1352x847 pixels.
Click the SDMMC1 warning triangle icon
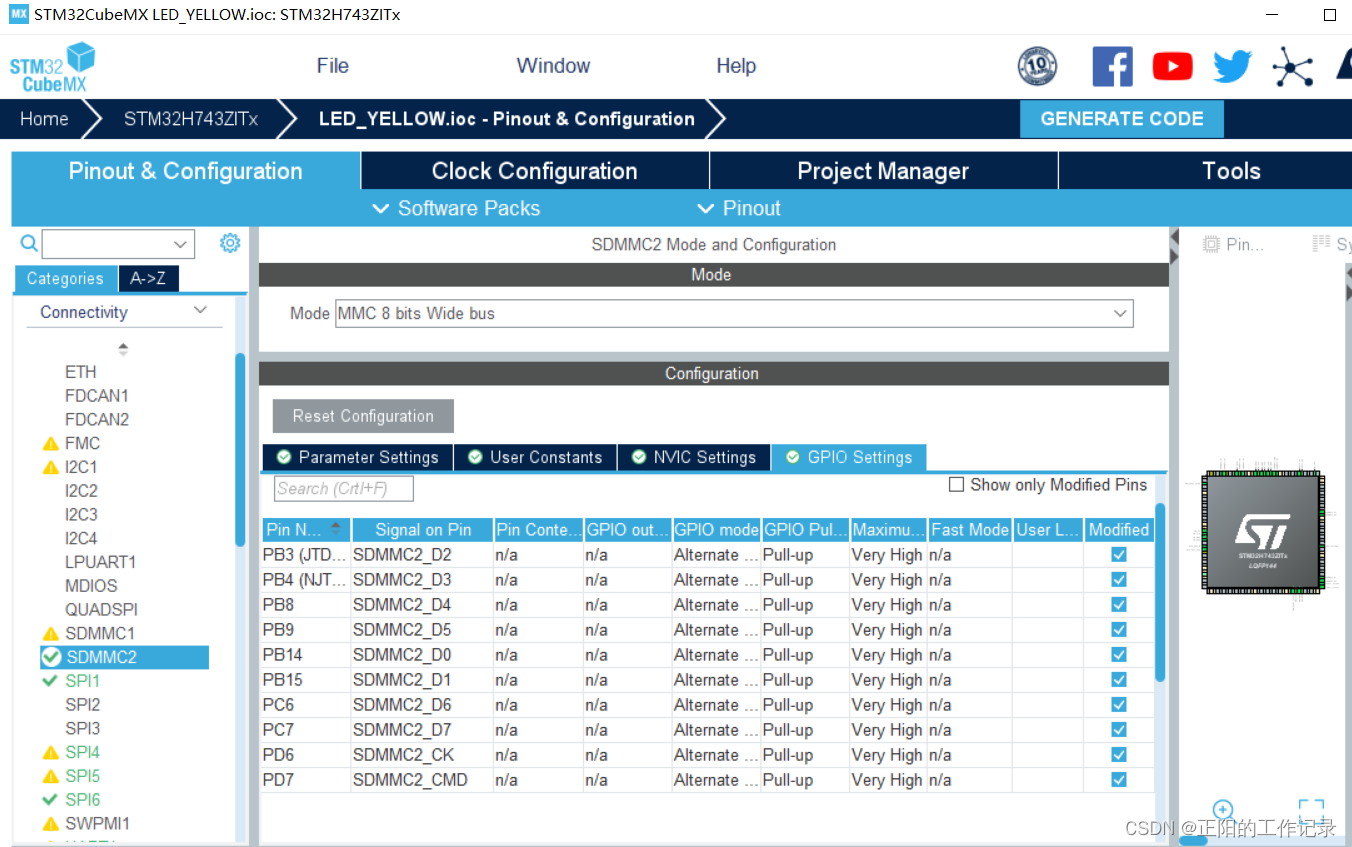51,634
